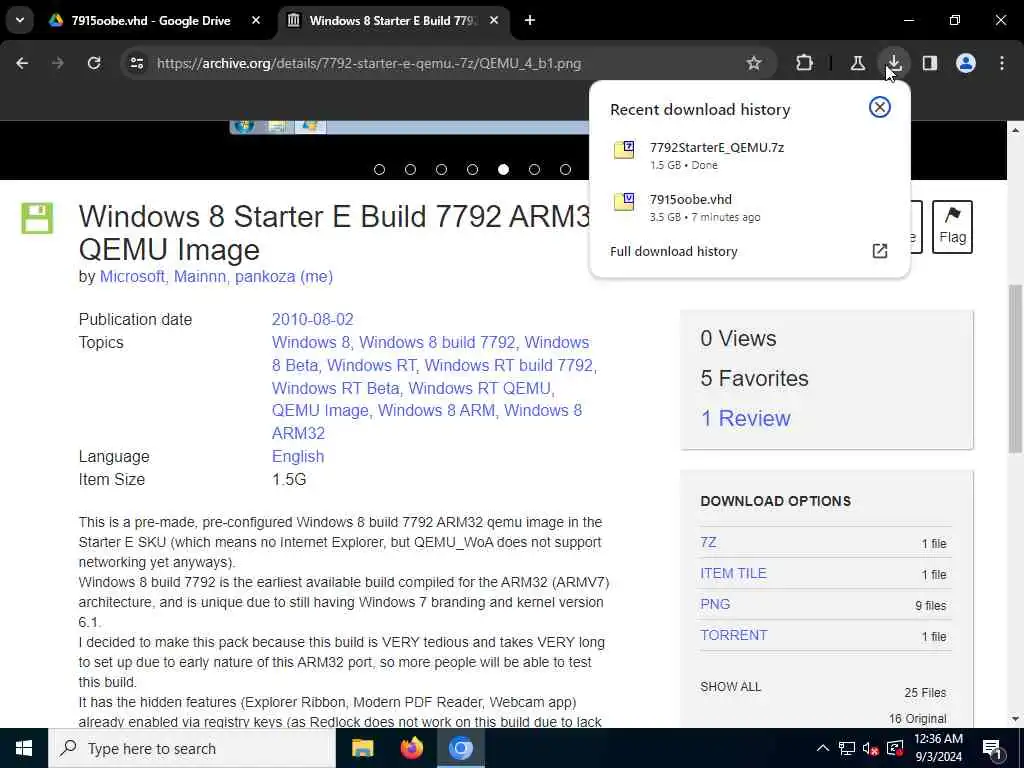Viewport: 1024px width, 768px height.
Task: Click the 7915oobe.vhd file icon in downloads
Action: pyautogui.click(x=624, y=202)
